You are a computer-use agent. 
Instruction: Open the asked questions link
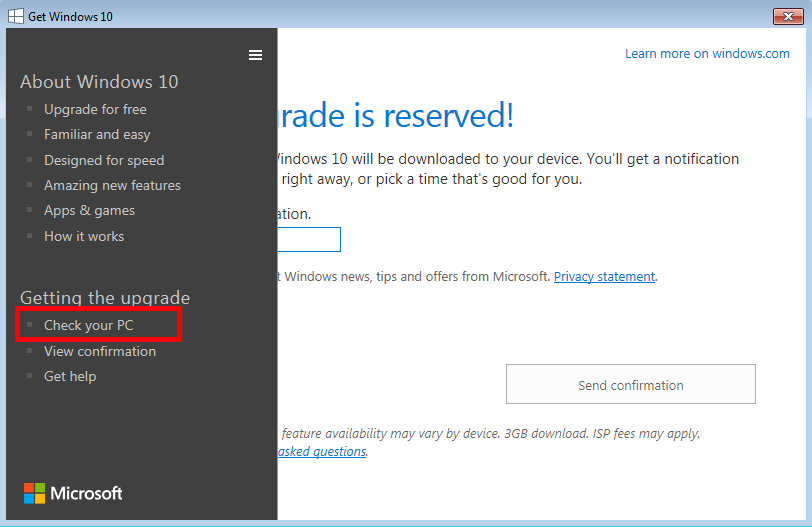pyautogui.click(x=322, y=451)
